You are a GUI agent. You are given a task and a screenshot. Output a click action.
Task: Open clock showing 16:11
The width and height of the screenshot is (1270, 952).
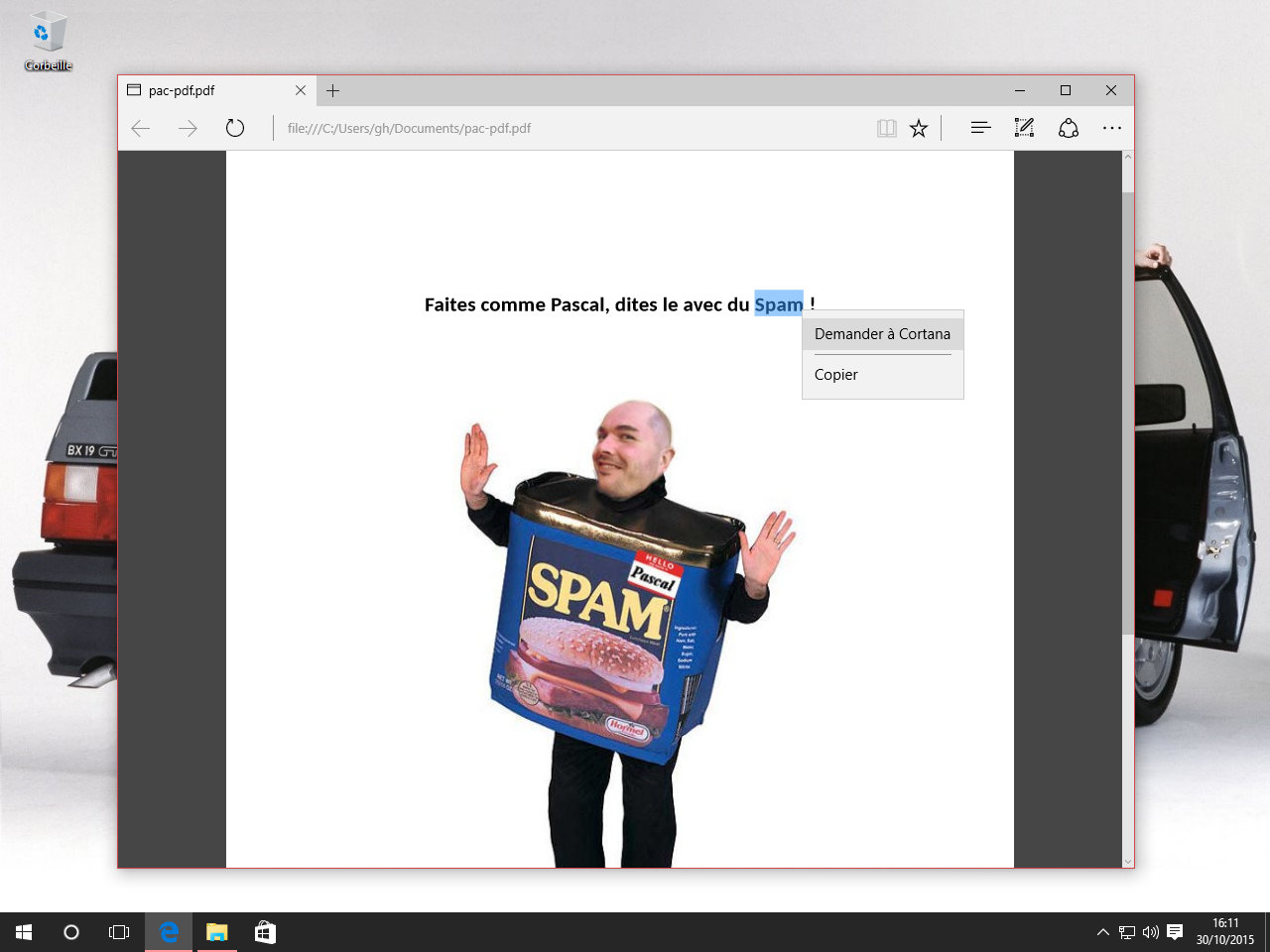(x=1225, y=932)
